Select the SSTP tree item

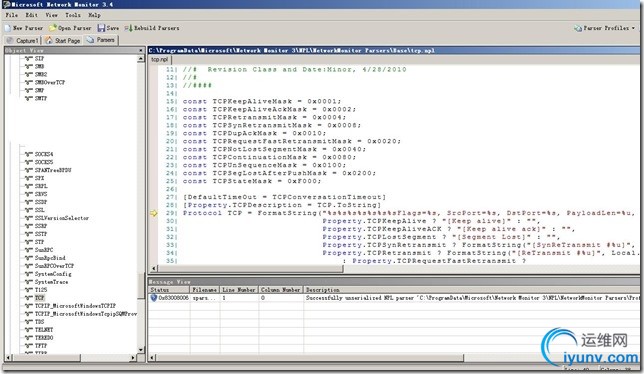[x=41, y=234]
